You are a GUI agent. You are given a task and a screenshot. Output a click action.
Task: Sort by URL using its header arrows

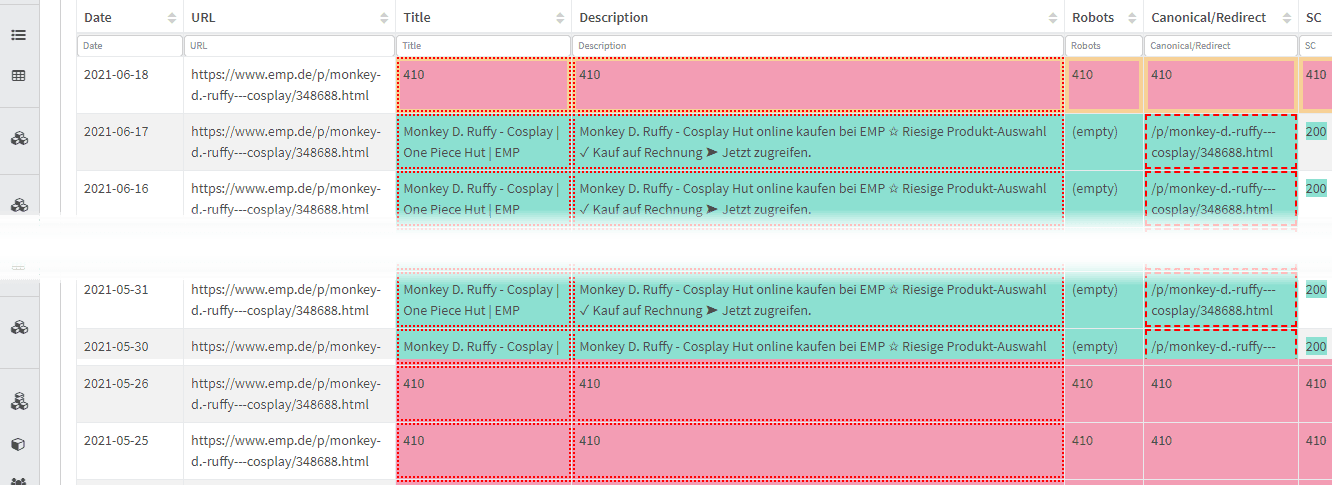click(x=385, y=18)
